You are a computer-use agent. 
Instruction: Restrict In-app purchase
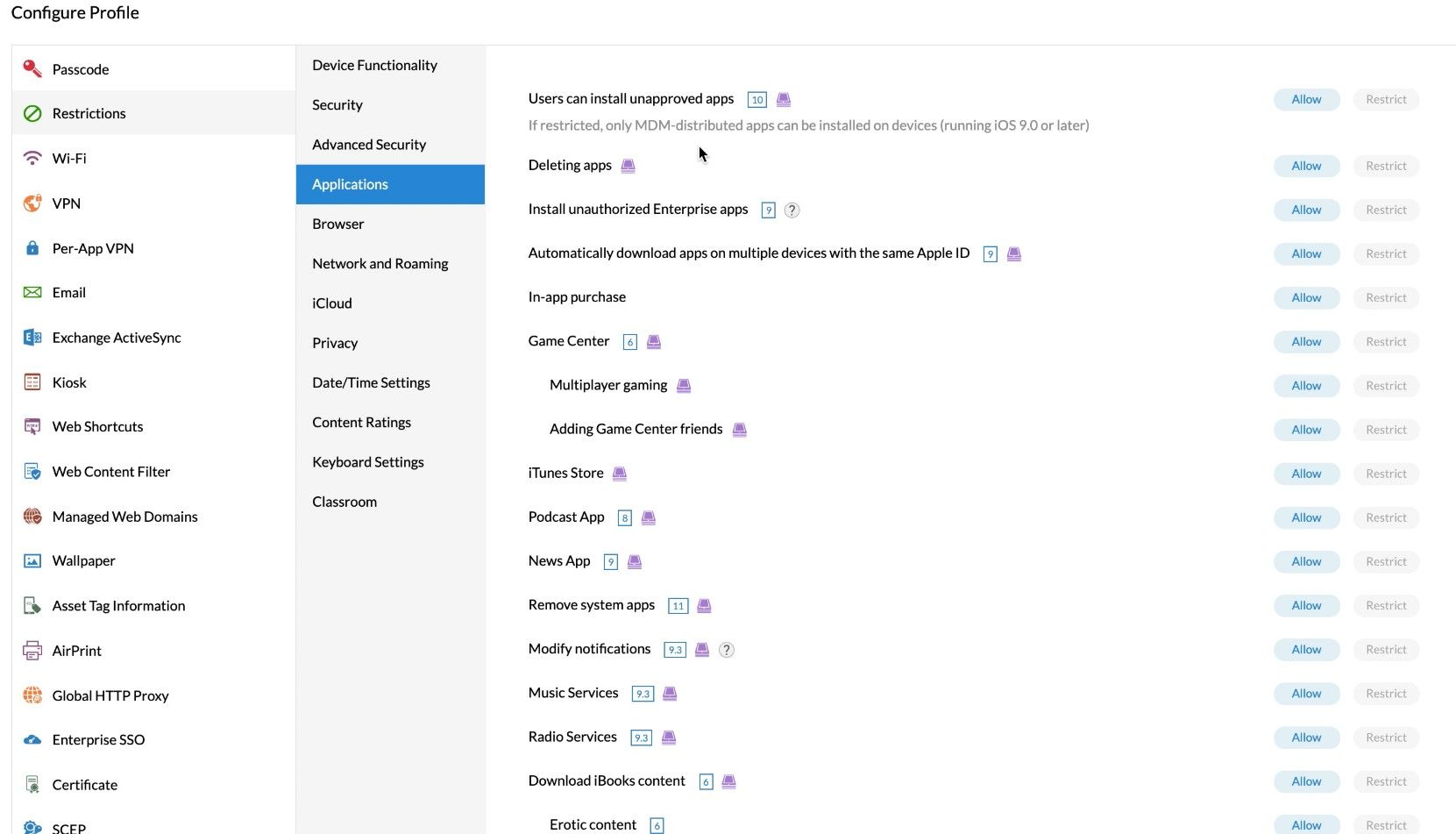tap(1386, 297)
